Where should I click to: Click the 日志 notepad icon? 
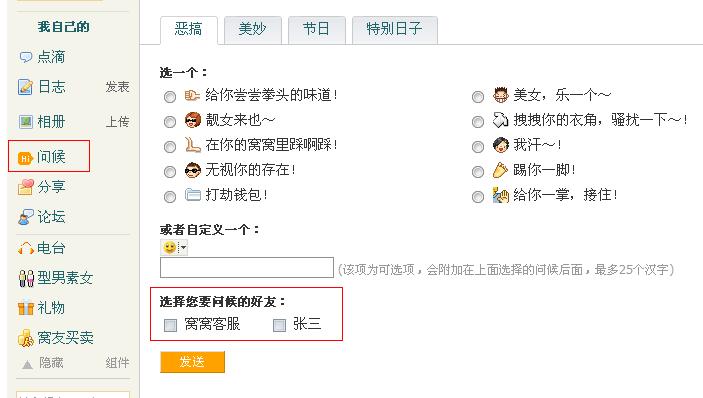26,87
